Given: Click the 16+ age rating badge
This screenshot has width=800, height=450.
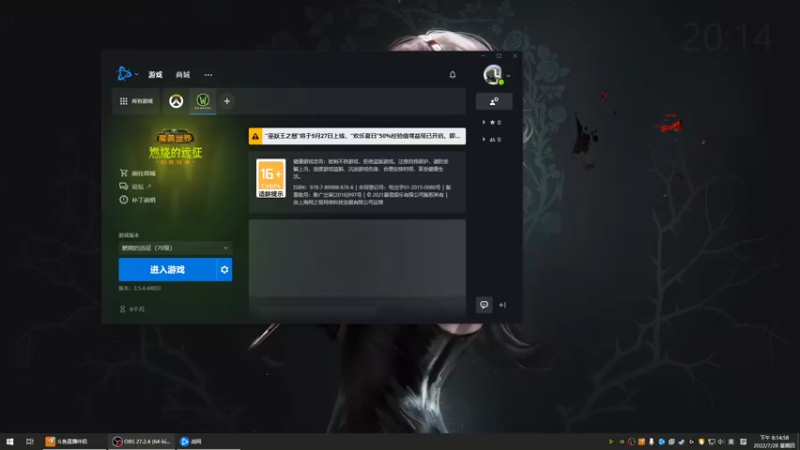Looking at the screenshot, I should click(x=271, y=178).
